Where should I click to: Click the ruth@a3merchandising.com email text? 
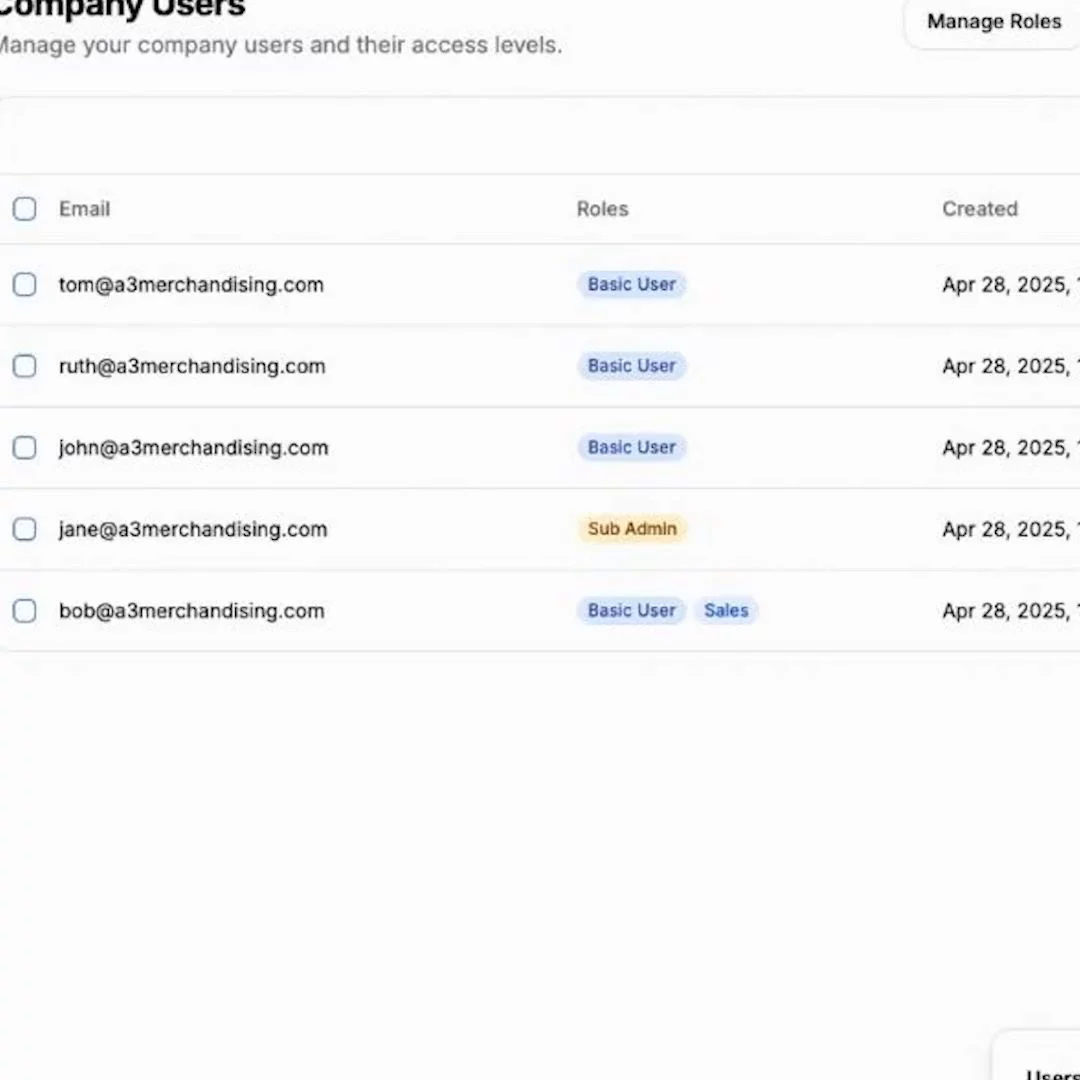point(192,366)
